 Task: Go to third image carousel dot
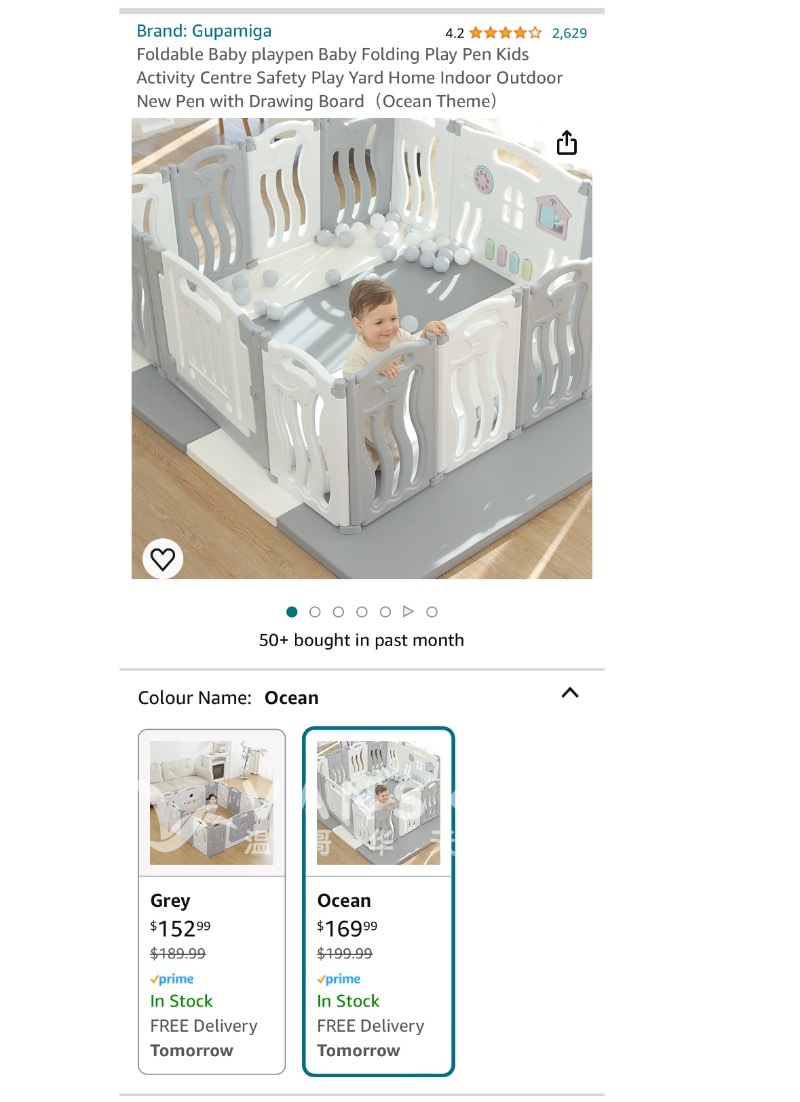coord(338,612)
